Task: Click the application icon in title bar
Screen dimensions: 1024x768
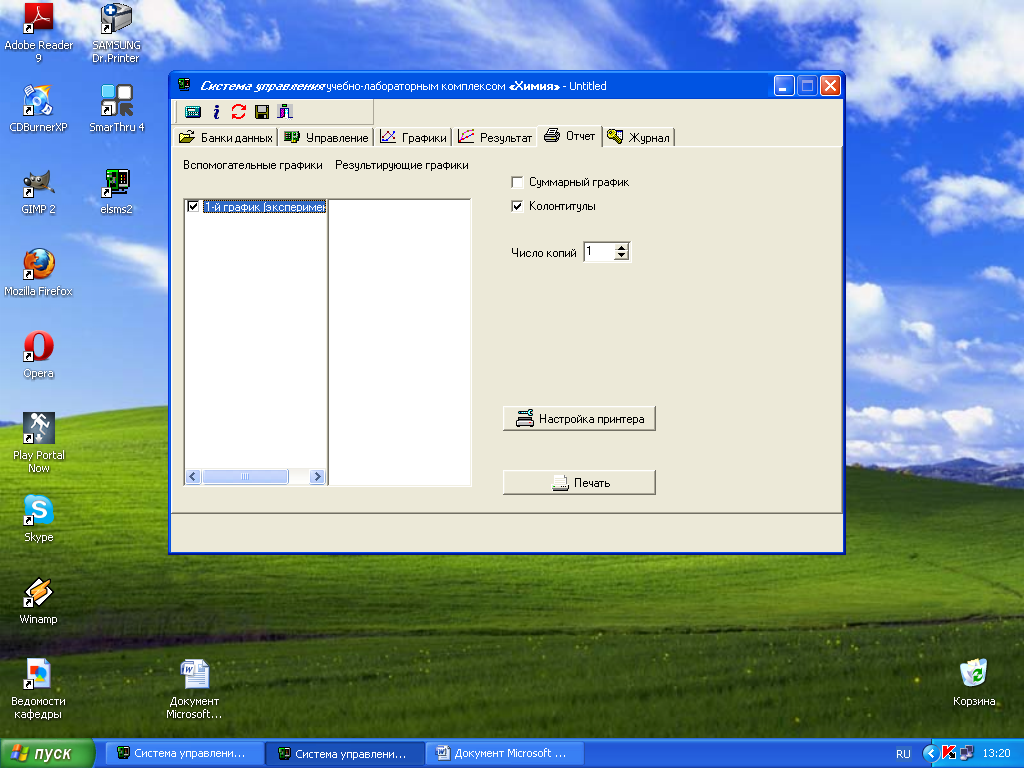Action: [184, 85]
